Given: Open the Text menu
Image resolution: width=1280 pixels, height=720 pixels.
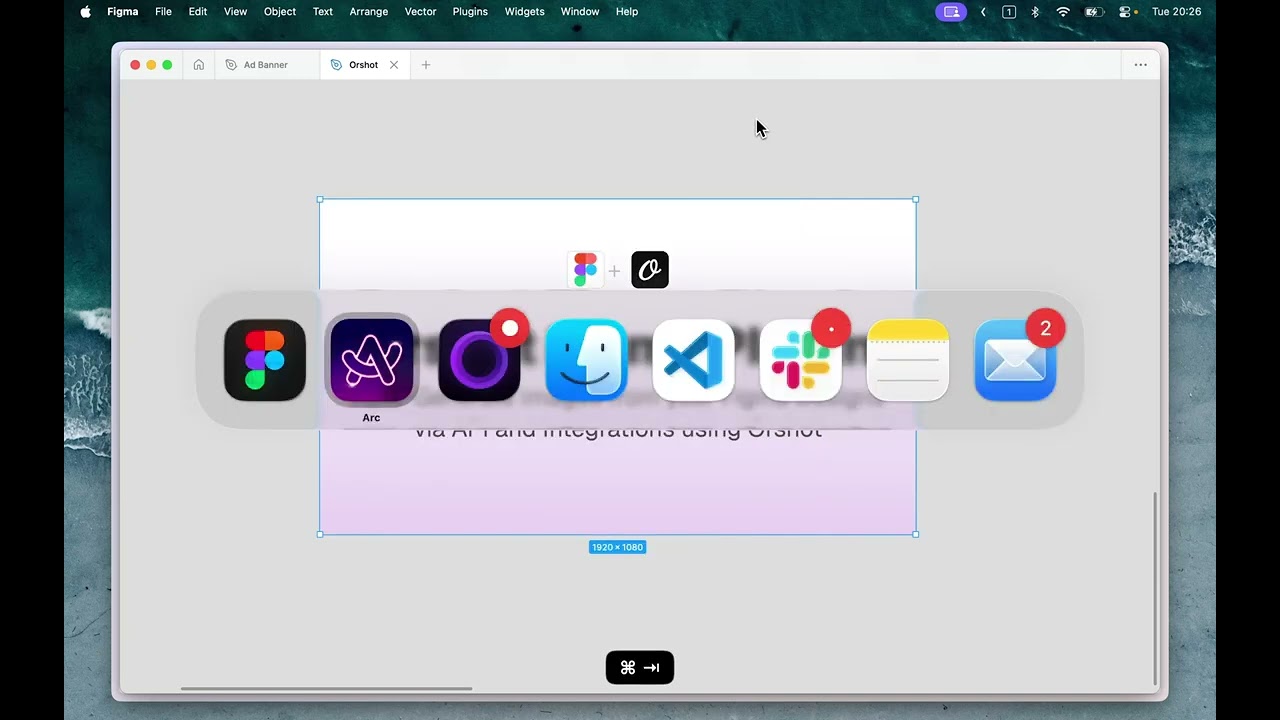Looking at the screenshot, I should point(323,12).
